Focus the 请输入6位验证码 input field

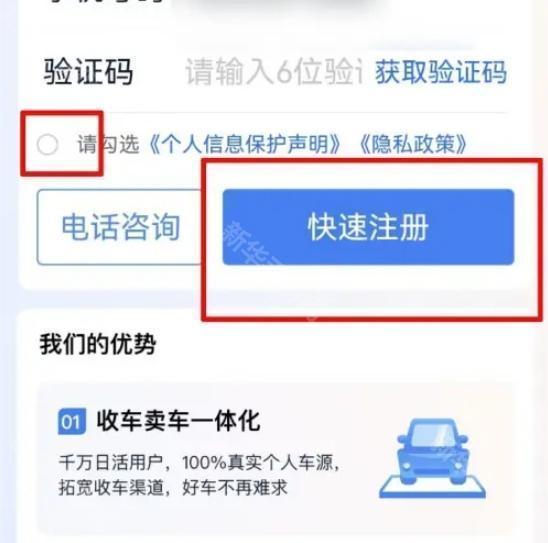pyautogui.click(x=274, y=72)
